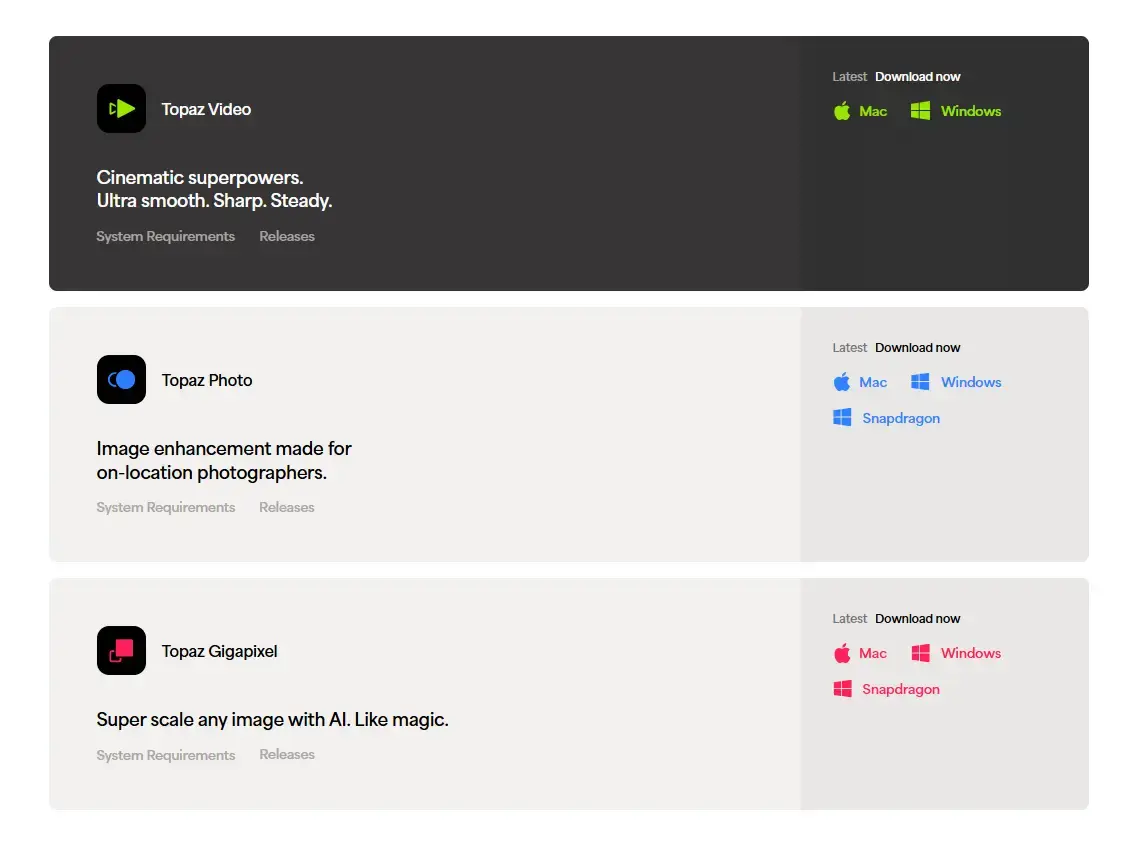Click the Topaz Gigapixel product title
This screenshot has height=841, width=1124.
(x=219, y=651)
